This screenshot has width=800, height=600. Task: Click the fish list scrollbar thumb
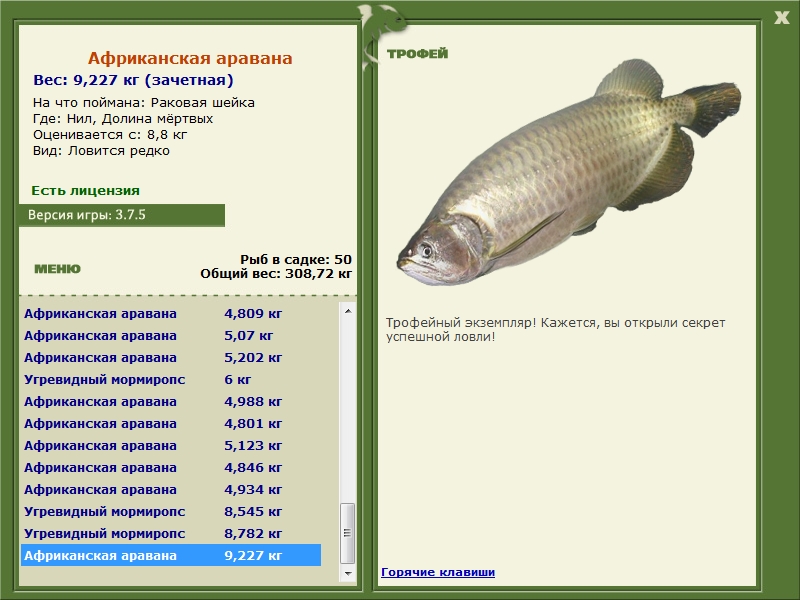[x=348, y=533]
